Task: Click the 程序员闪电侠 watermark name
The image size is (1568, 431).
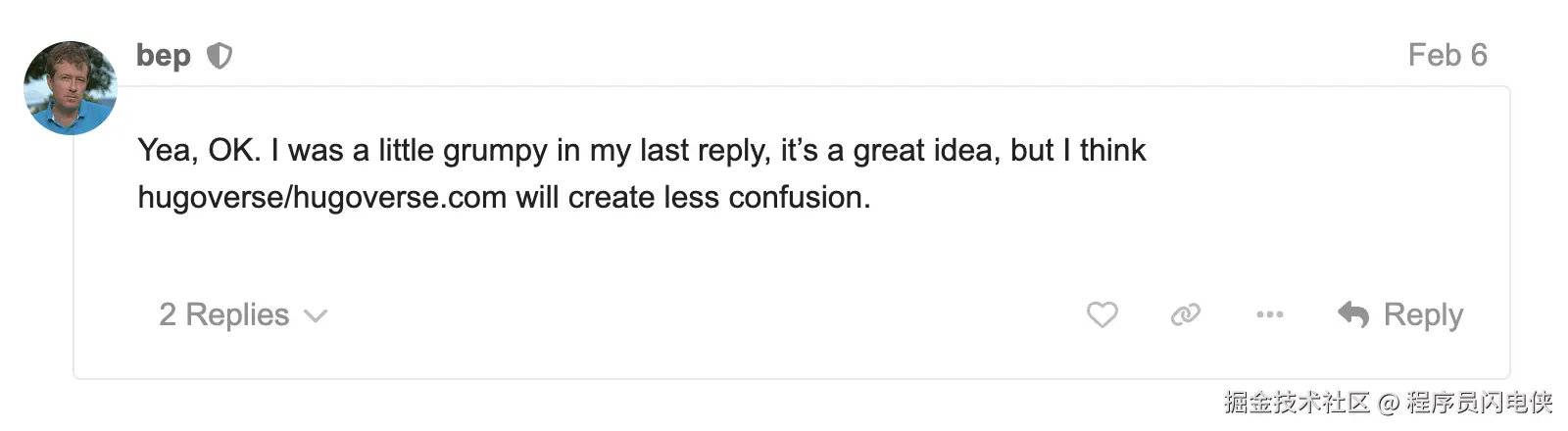Action: tap(1479, 402)
